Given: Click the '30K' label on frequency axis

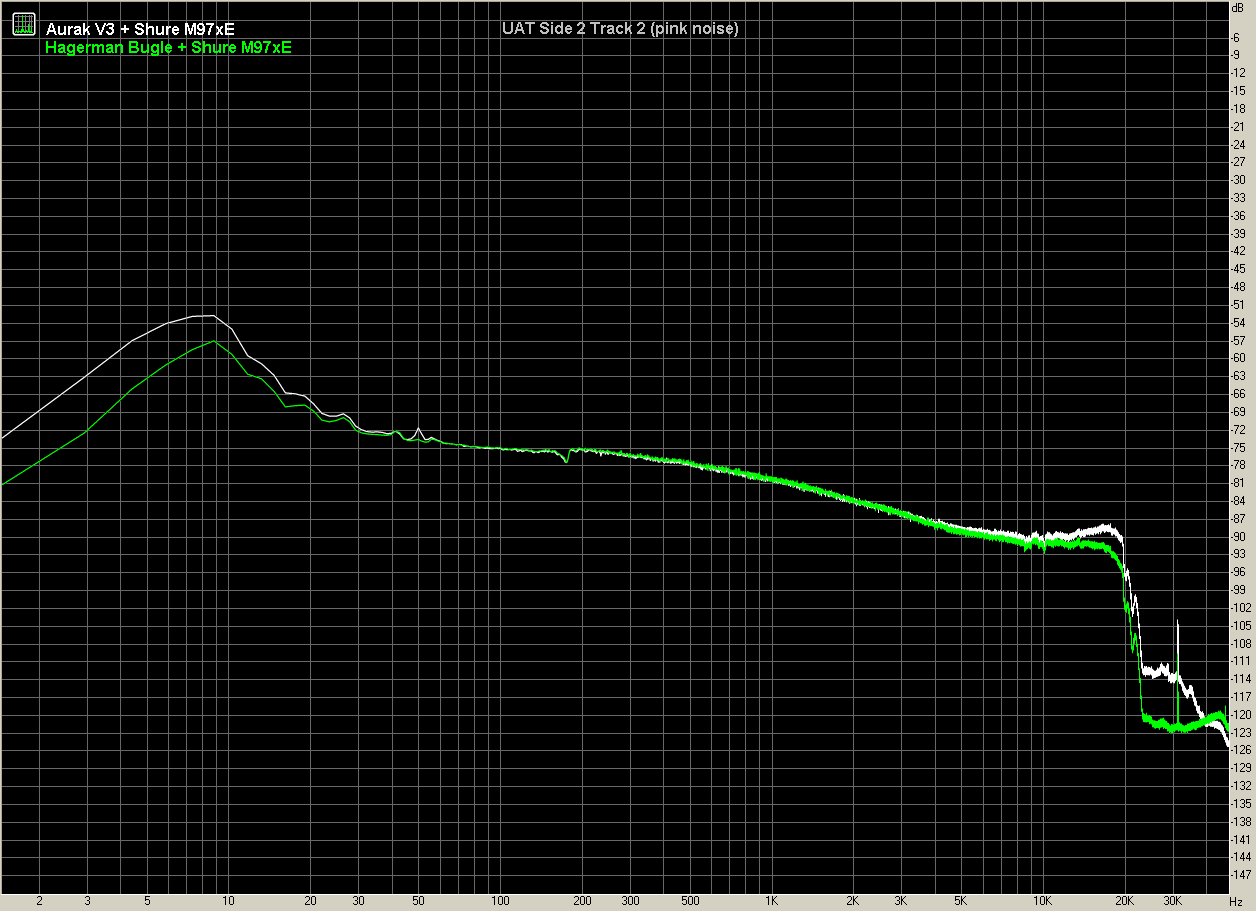Looking at the screenshot, I should point(1172,901).
